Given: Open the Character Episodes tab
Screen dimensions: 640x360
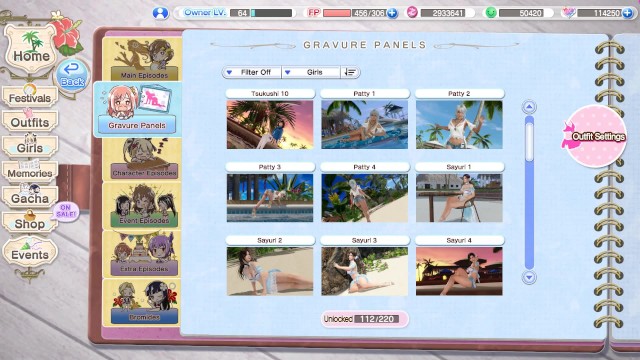Looking at the screenshot, I should [142, 160].
